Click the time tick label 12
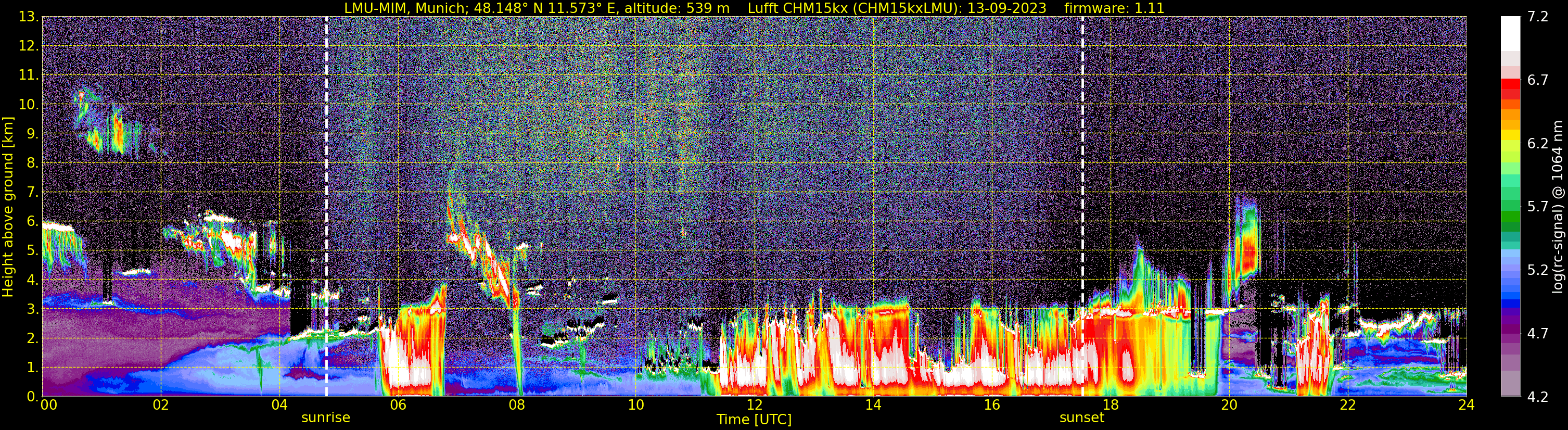 point(754,405)
